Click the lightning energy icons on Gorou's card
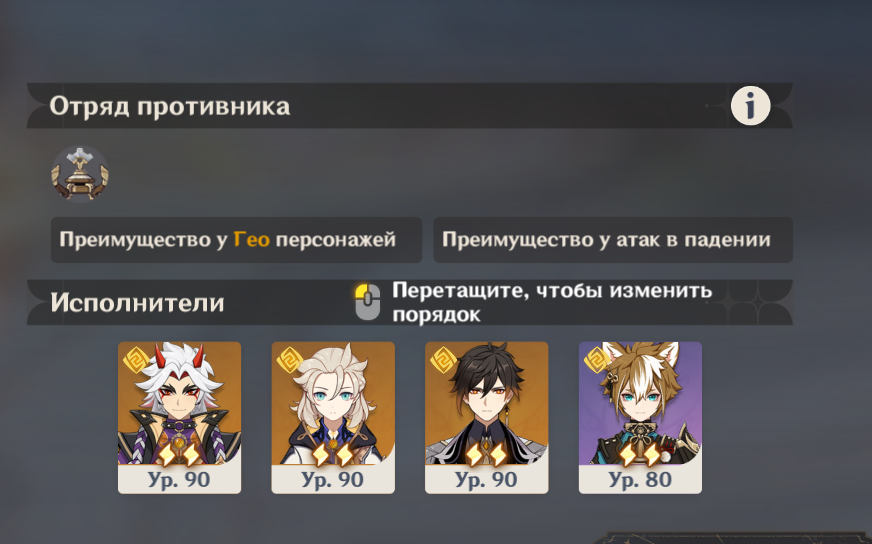Viewport: 872px width, 544px height. (x=640, y=454)
